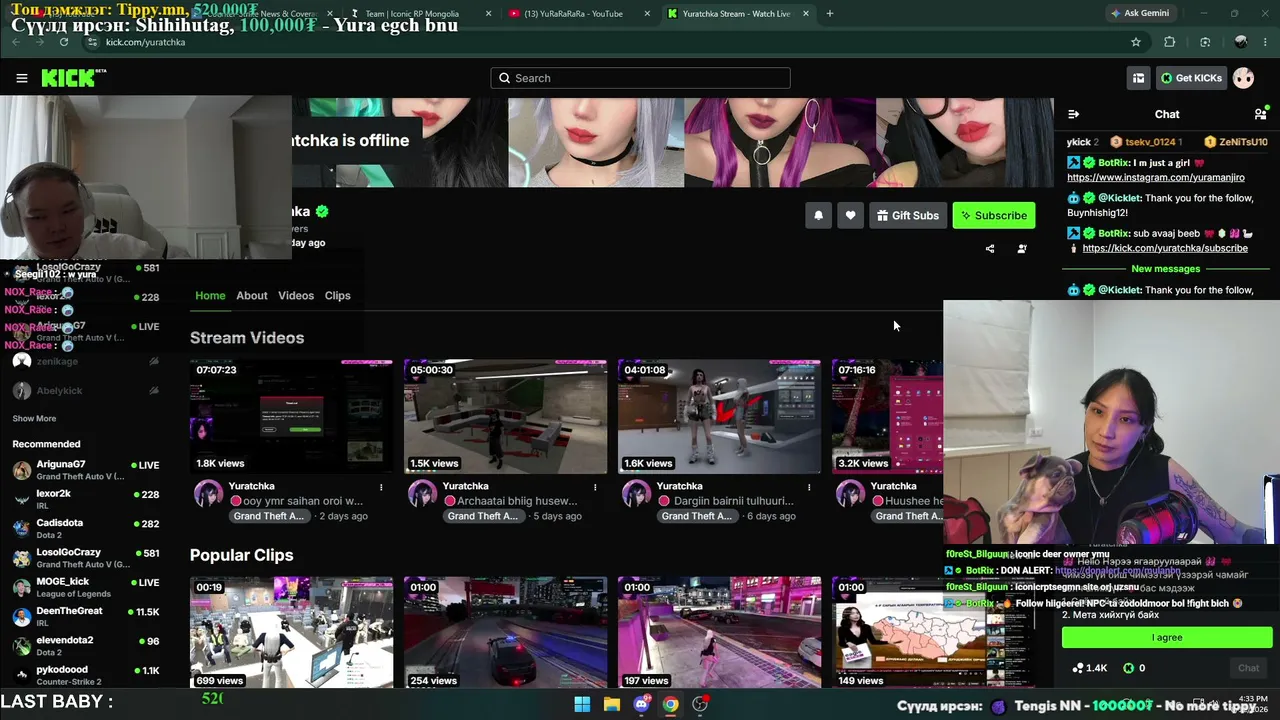Toggle notifications bell for Yuratchka
The image size is (1280, 720).
818,215
